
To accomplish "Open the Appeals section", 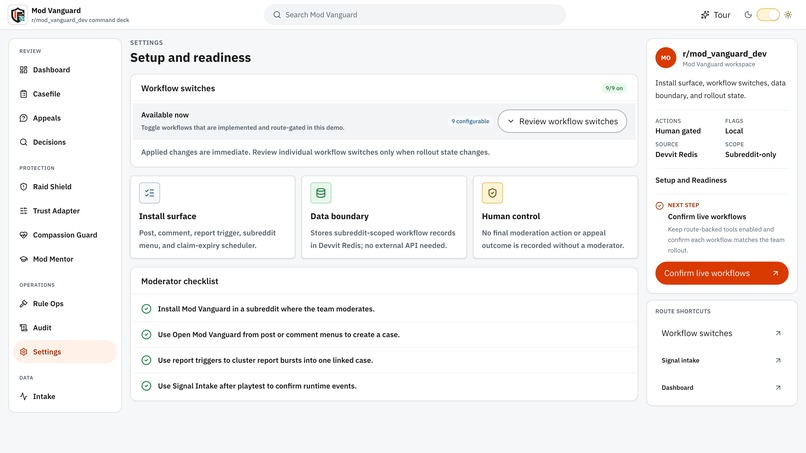I will click(65, 118).
